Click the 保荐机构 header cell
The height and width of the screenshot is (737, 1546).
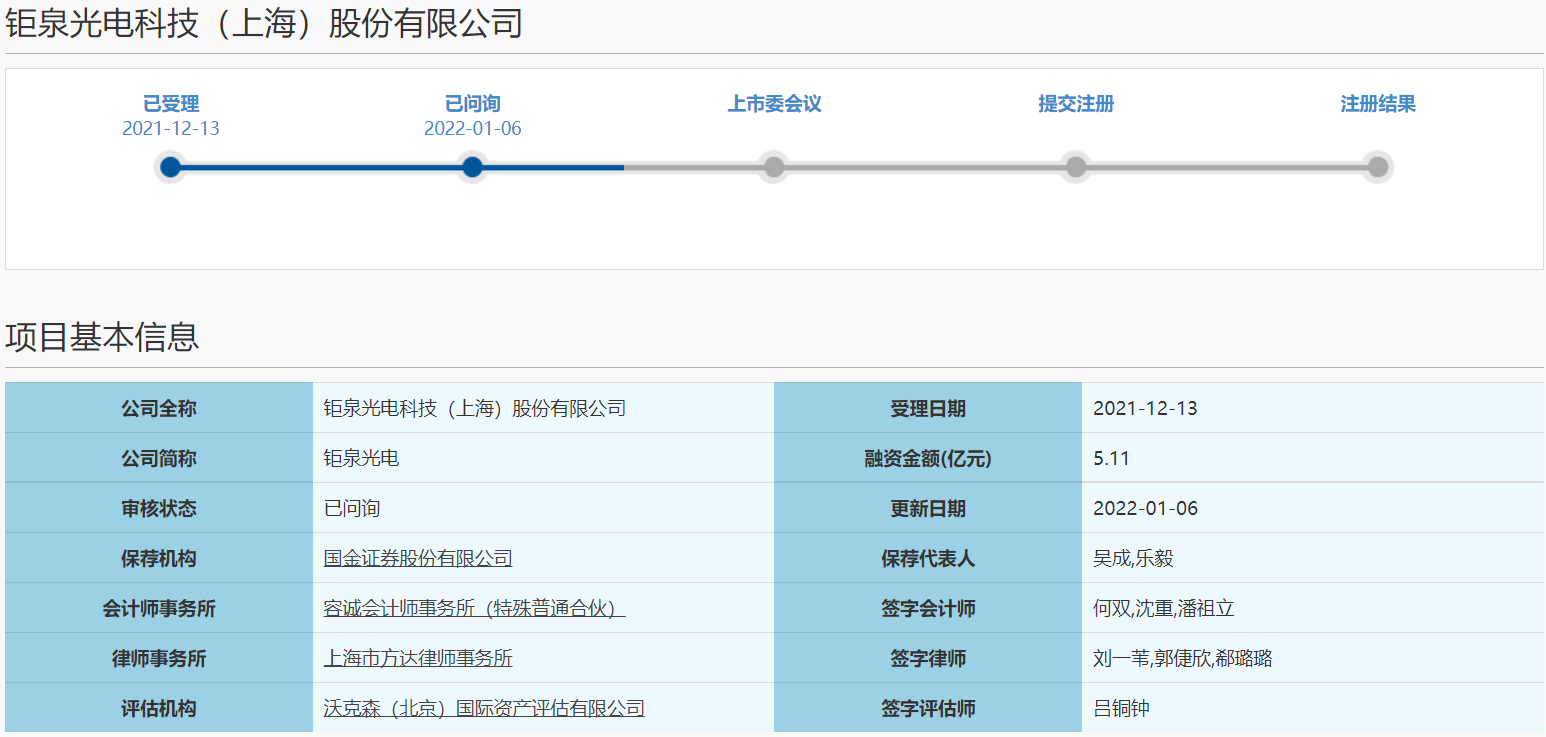coord(159,558)
